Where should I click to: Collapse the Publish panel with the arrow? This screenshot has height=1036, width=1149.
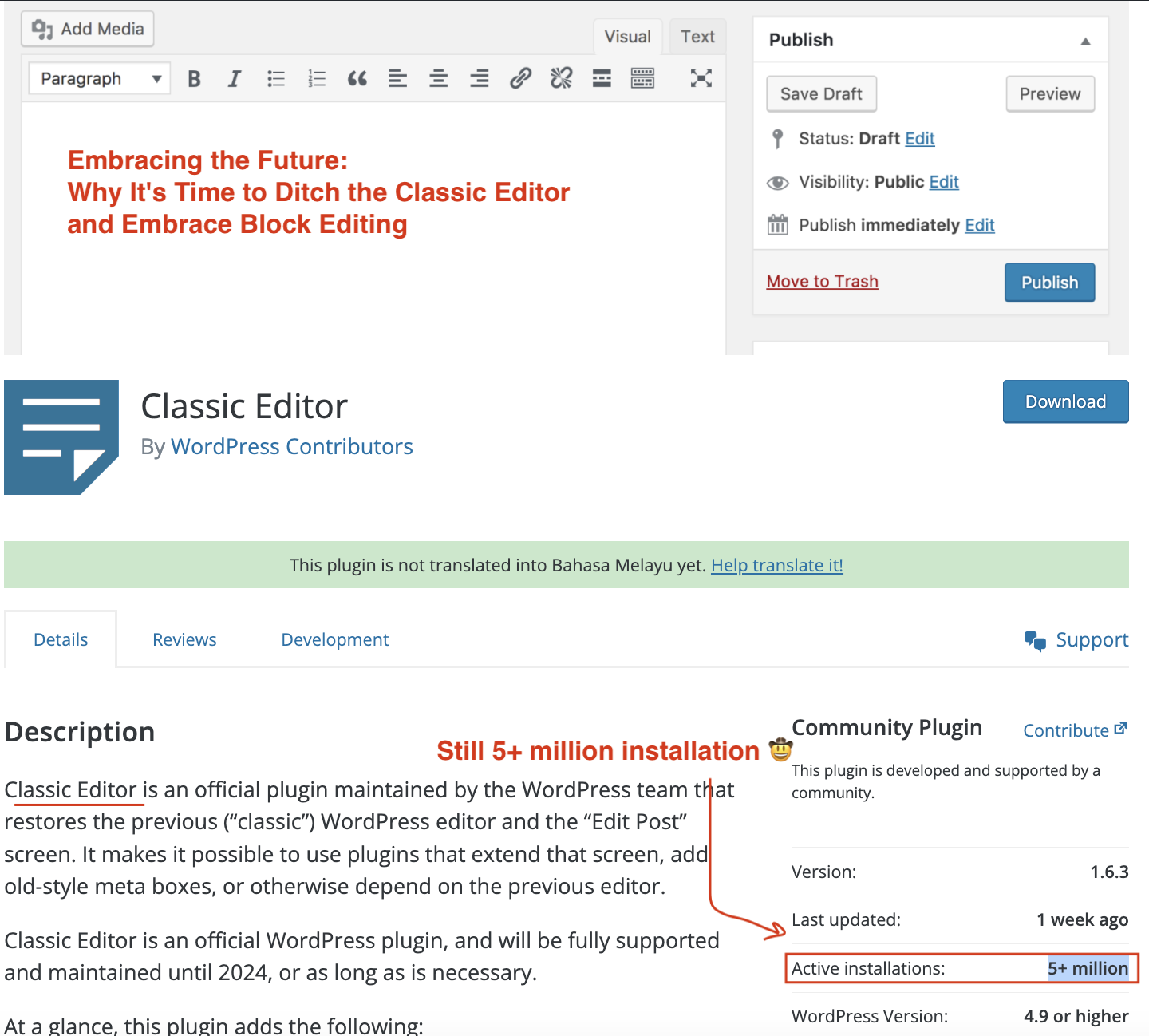[1085, 41]
